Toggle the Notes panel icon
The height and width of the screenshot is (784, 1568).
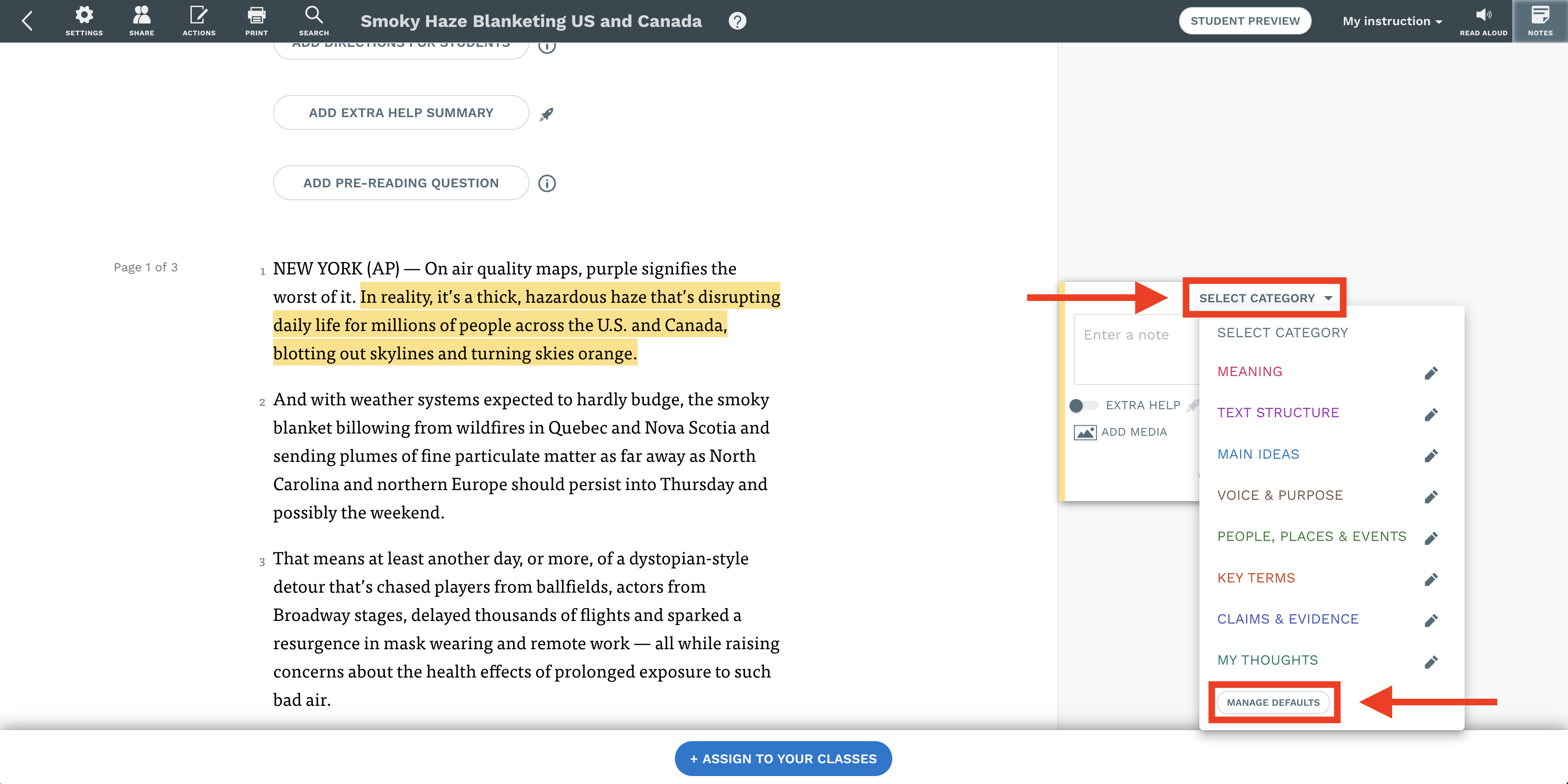(x=1540, y=21)
